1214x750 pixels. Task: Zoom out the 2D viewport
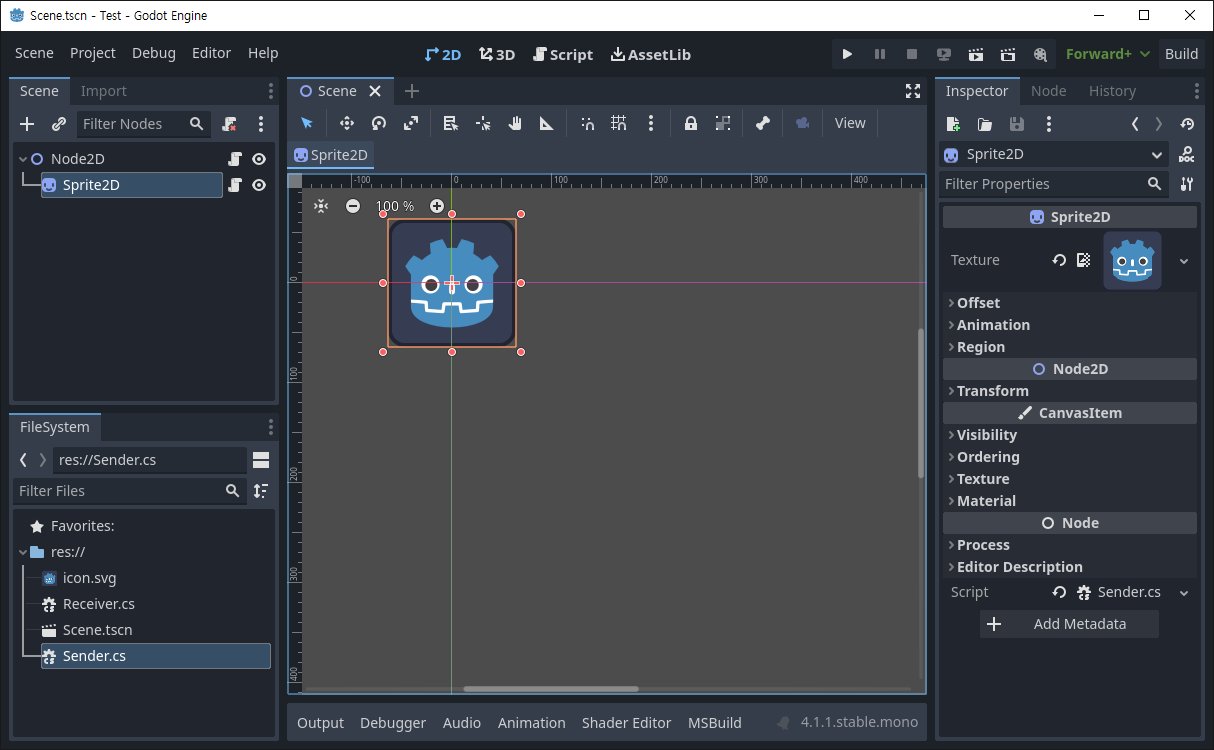[x=353, y=206]
